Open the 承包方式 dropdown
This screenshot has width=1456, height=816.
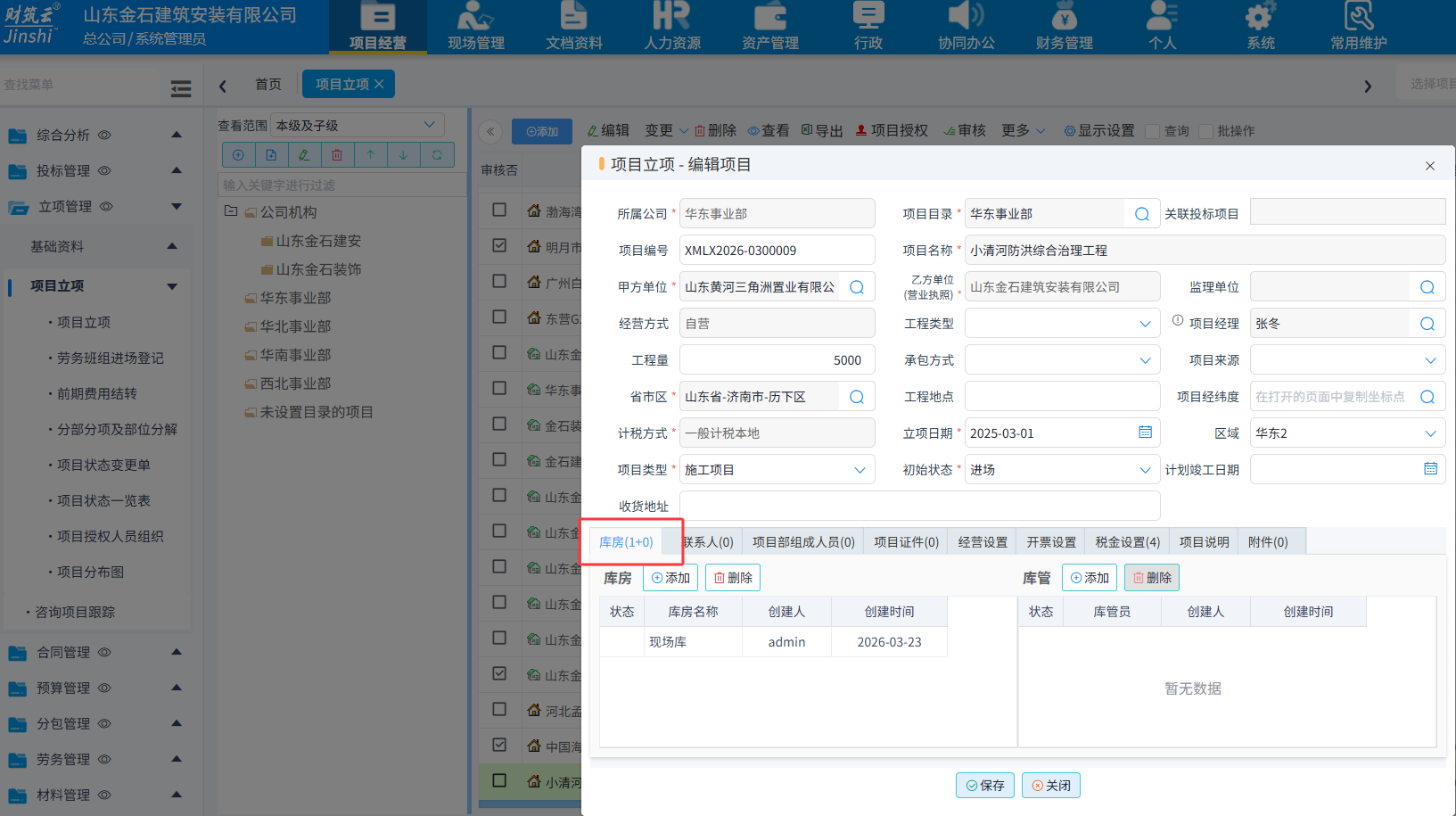[1062, 360]
